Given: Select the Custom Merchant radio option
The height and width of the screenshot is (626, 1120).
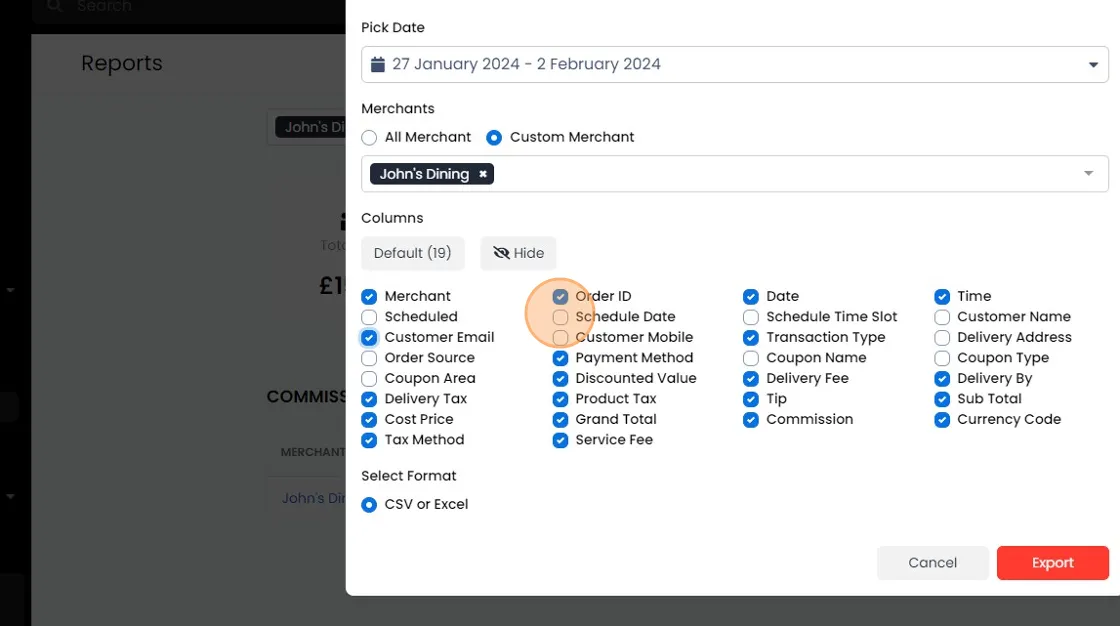Looking at the screenshot, I should click(x=494, y=137).
